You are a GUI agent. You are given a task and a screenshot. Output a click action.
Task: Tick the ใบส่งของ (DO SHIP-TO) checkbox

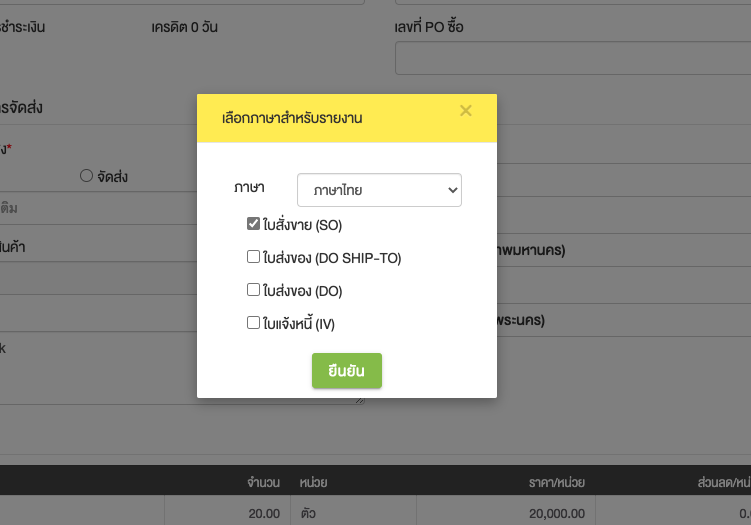pyautogui.click(x=254, y=257)
